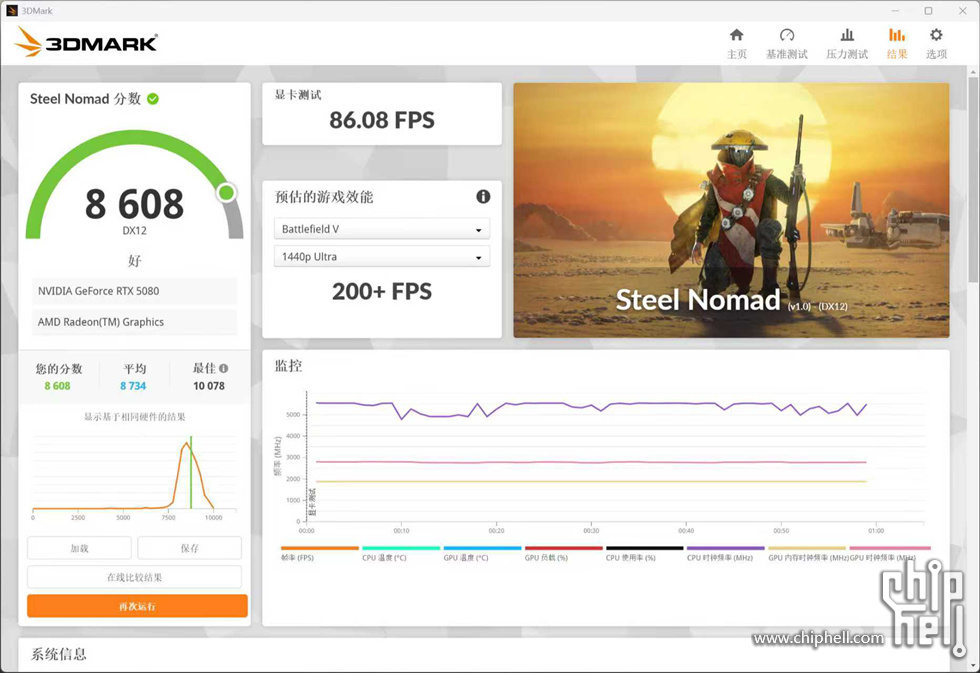Open the info icon in 预估的游戏效能
Viewport: 980px width, 673px height.
click(483, 197)
